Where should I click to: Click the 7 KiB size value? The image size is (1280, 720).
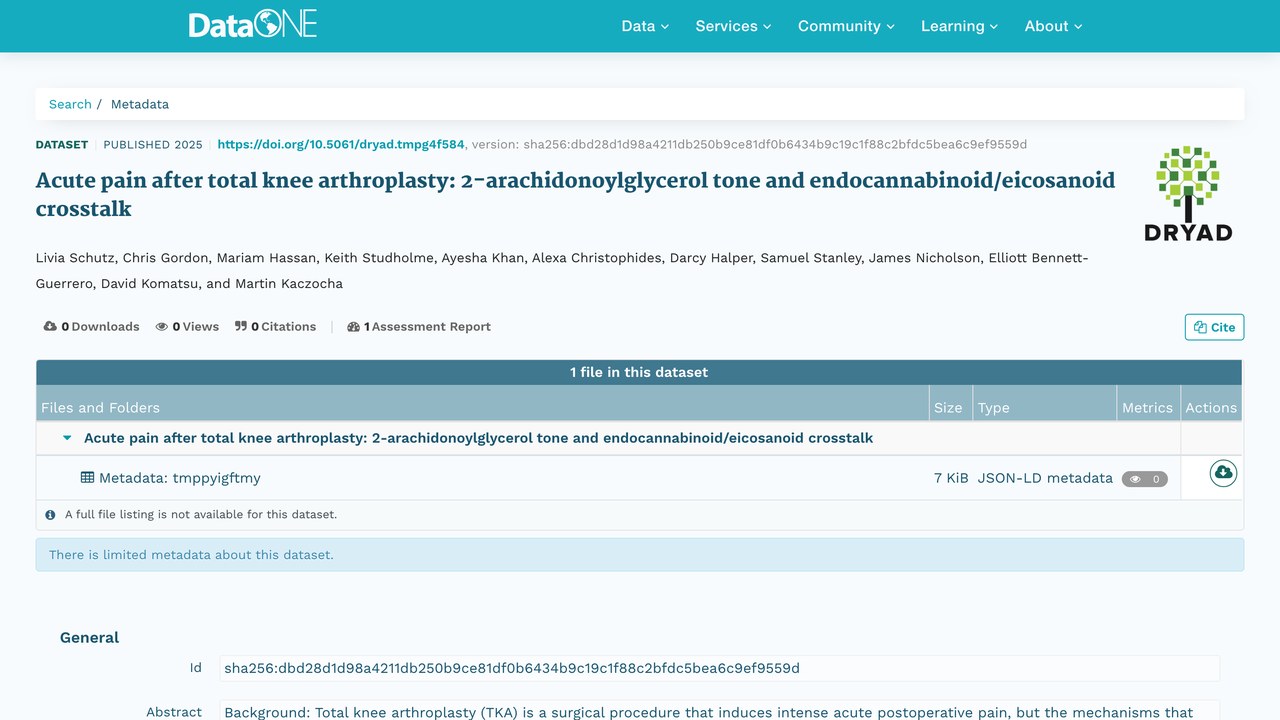[951, 478]
